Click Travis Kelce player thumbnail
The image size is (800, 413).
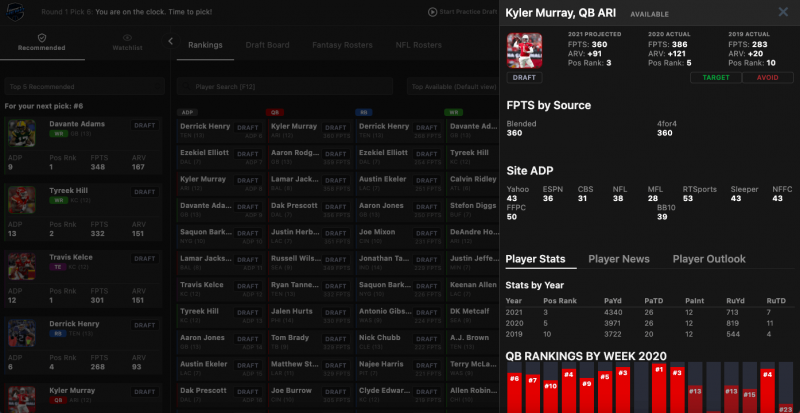click(20, 267)
